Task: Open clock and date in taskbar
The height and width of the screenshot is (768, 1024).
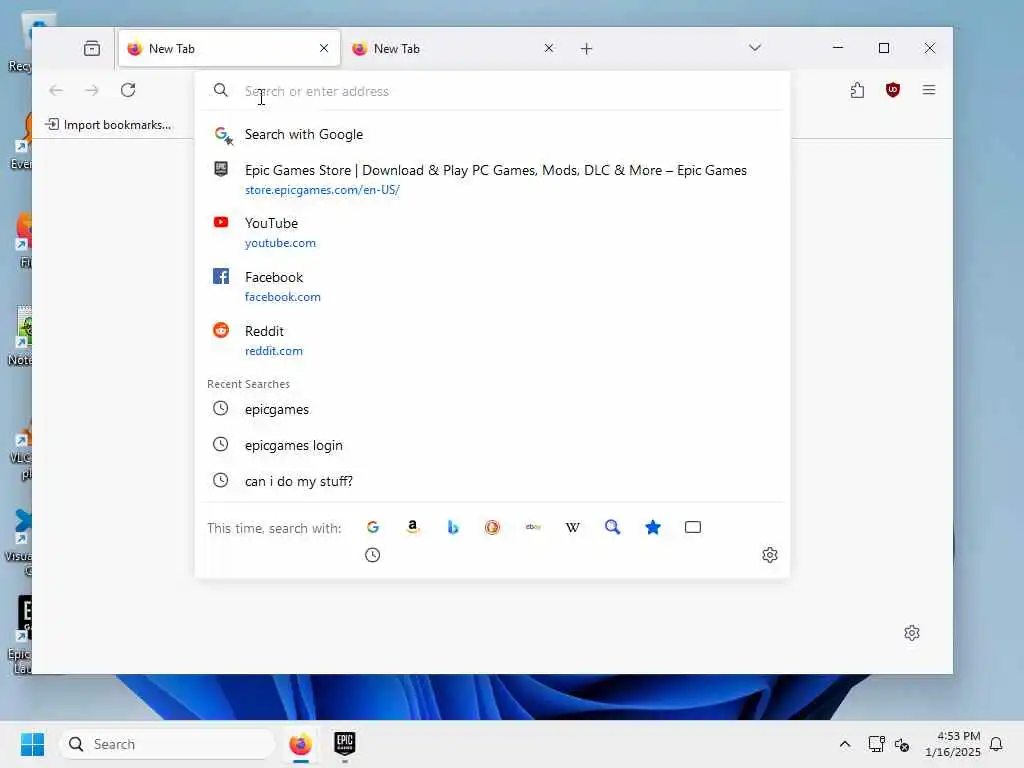Action: pos(952,744)
